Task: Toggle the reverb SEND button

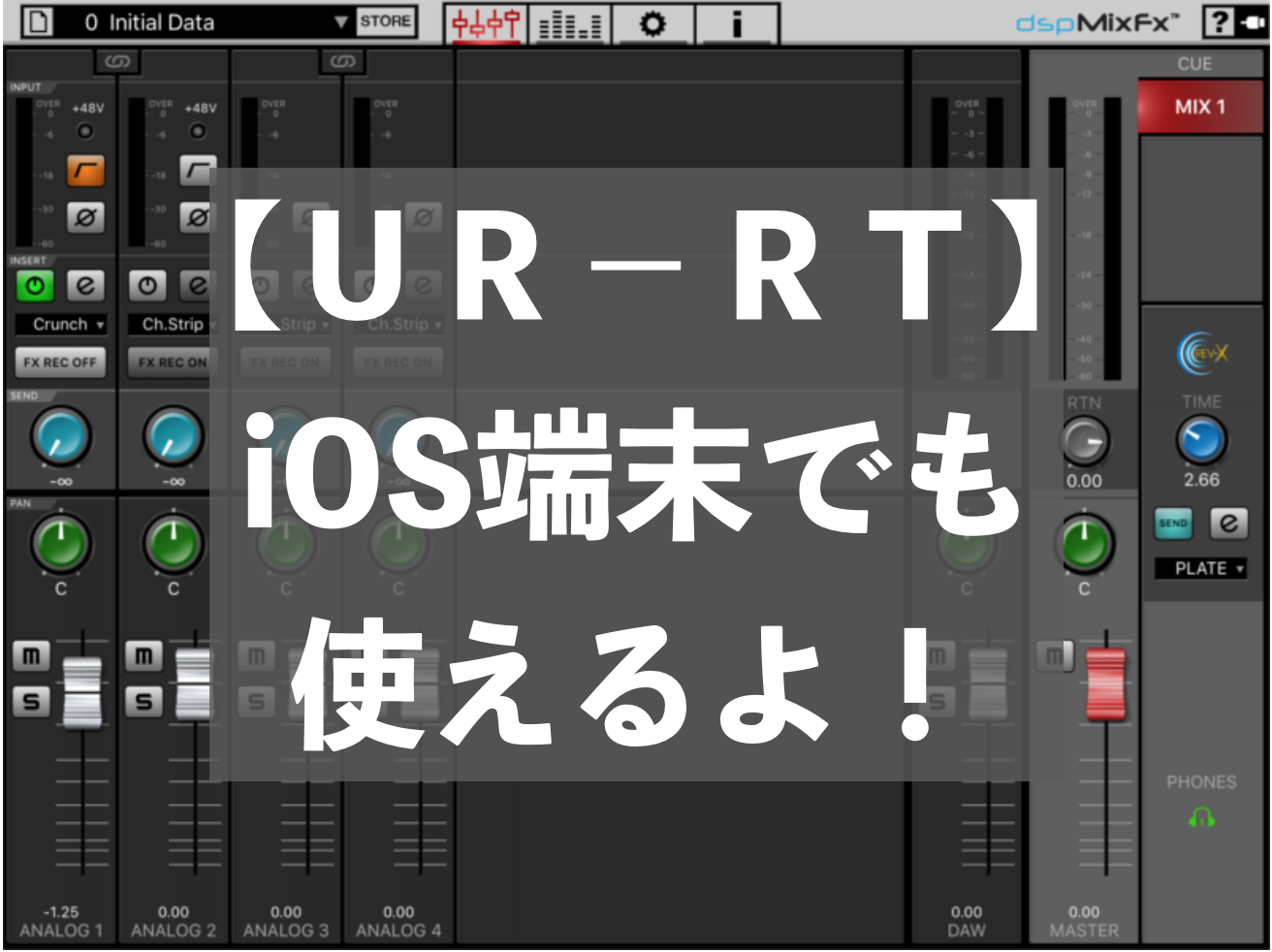Action: pyautogui.click(x=1173, y=524)
